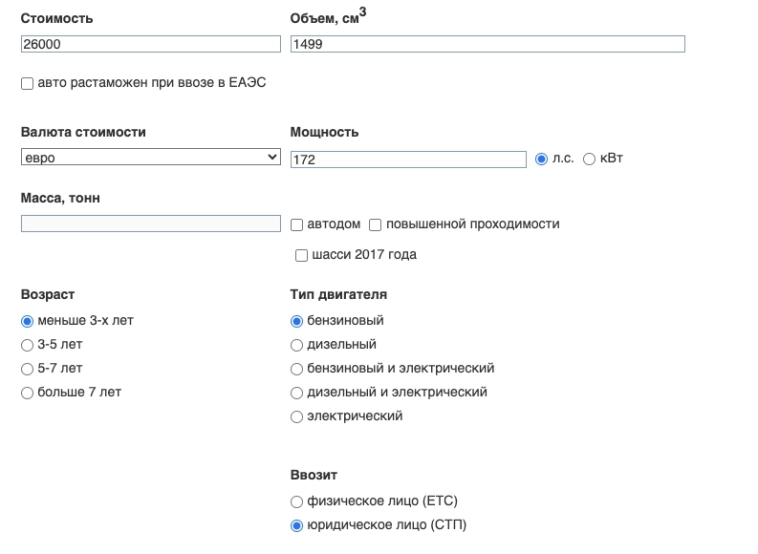Choose бензиновый и электрический engine type
The width and height of the screenshot is (758, 554).
(296, 368)
